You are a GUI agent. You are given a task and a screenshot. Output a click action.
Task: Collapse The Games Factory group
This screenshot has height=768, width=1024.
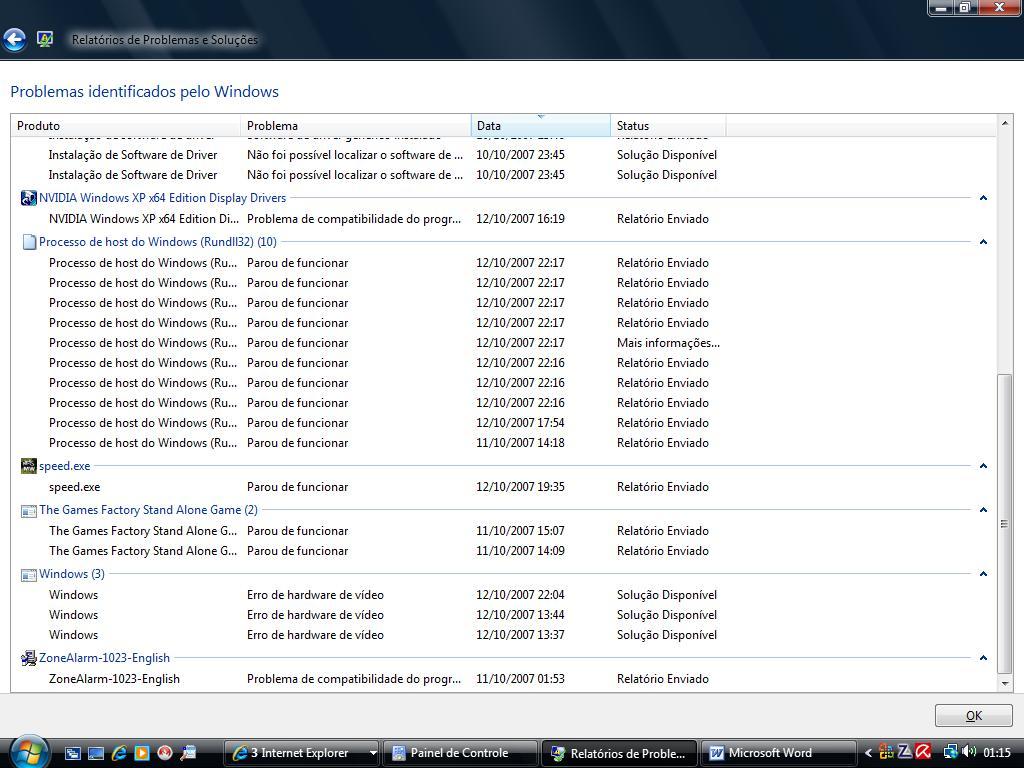(x=983, y=510)
